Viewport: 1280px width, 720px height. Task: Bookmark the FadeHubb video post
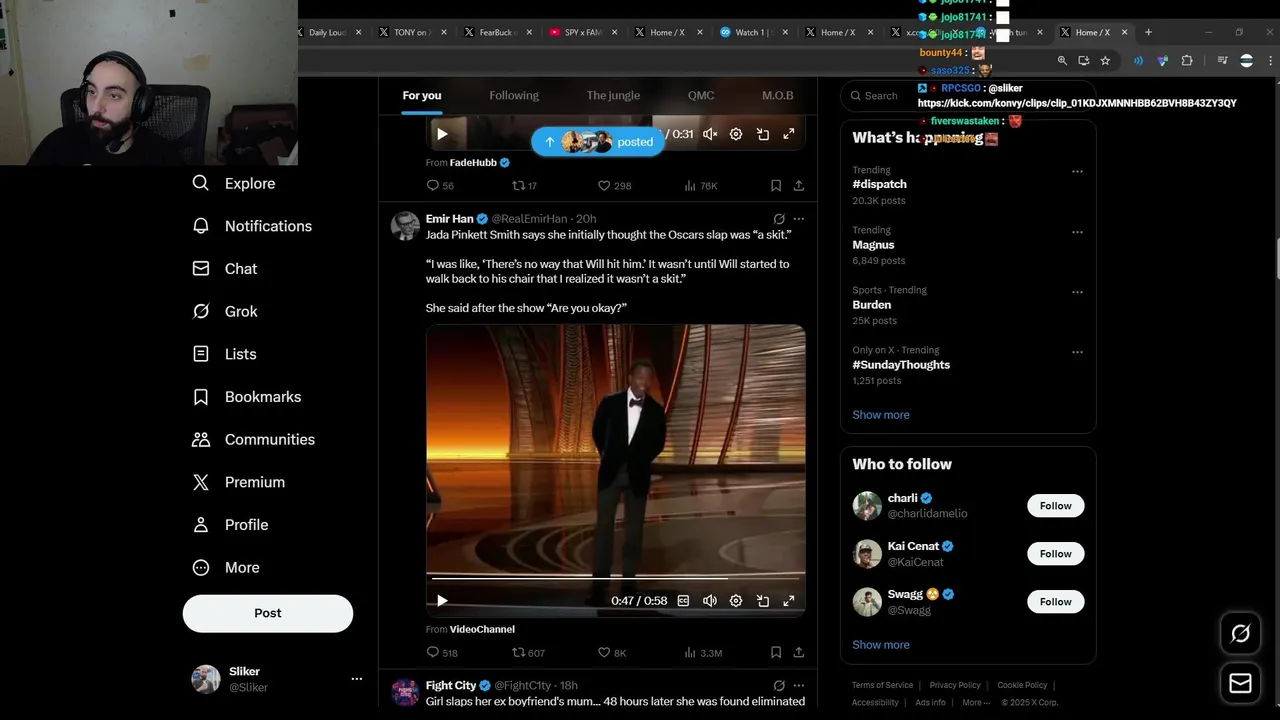tap(776, 186)
